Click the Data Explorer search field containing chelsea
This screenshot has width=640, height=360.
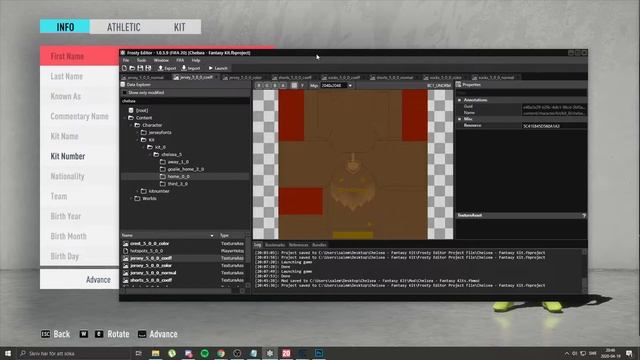185,101
